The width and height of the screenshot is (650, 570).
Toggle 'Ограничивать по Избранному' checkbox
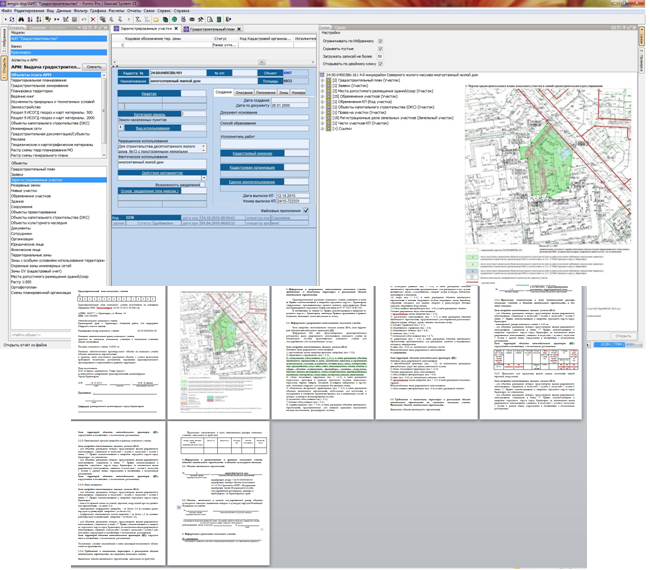click(380, 41)
